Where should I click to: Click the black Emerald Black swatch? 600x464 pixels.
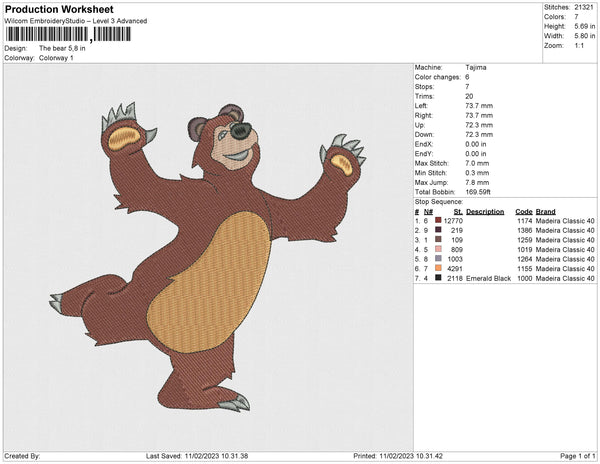(438, 278)
